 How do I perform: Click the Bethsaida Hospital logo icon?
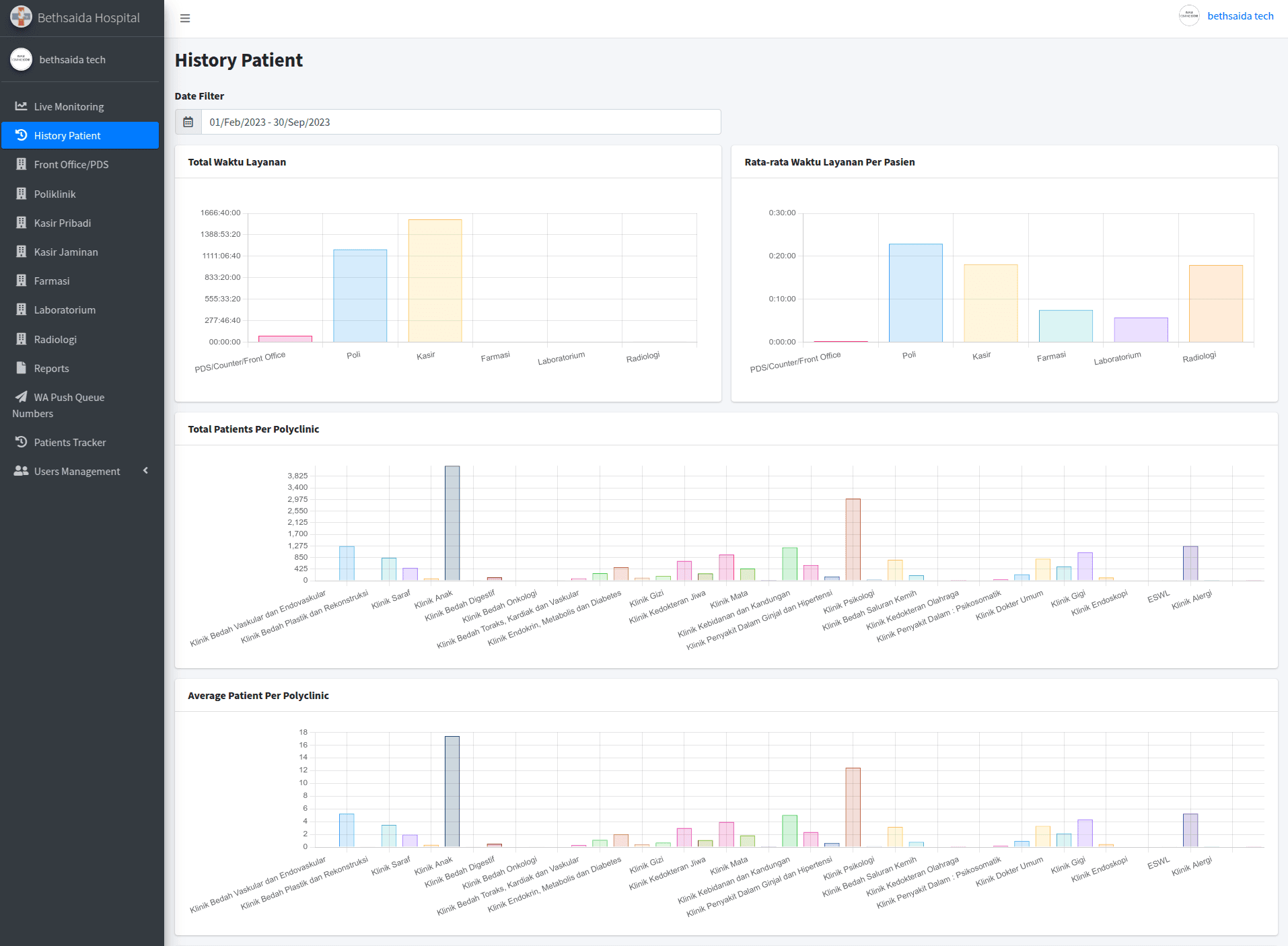pyautogui.click(x=21, y=17)
